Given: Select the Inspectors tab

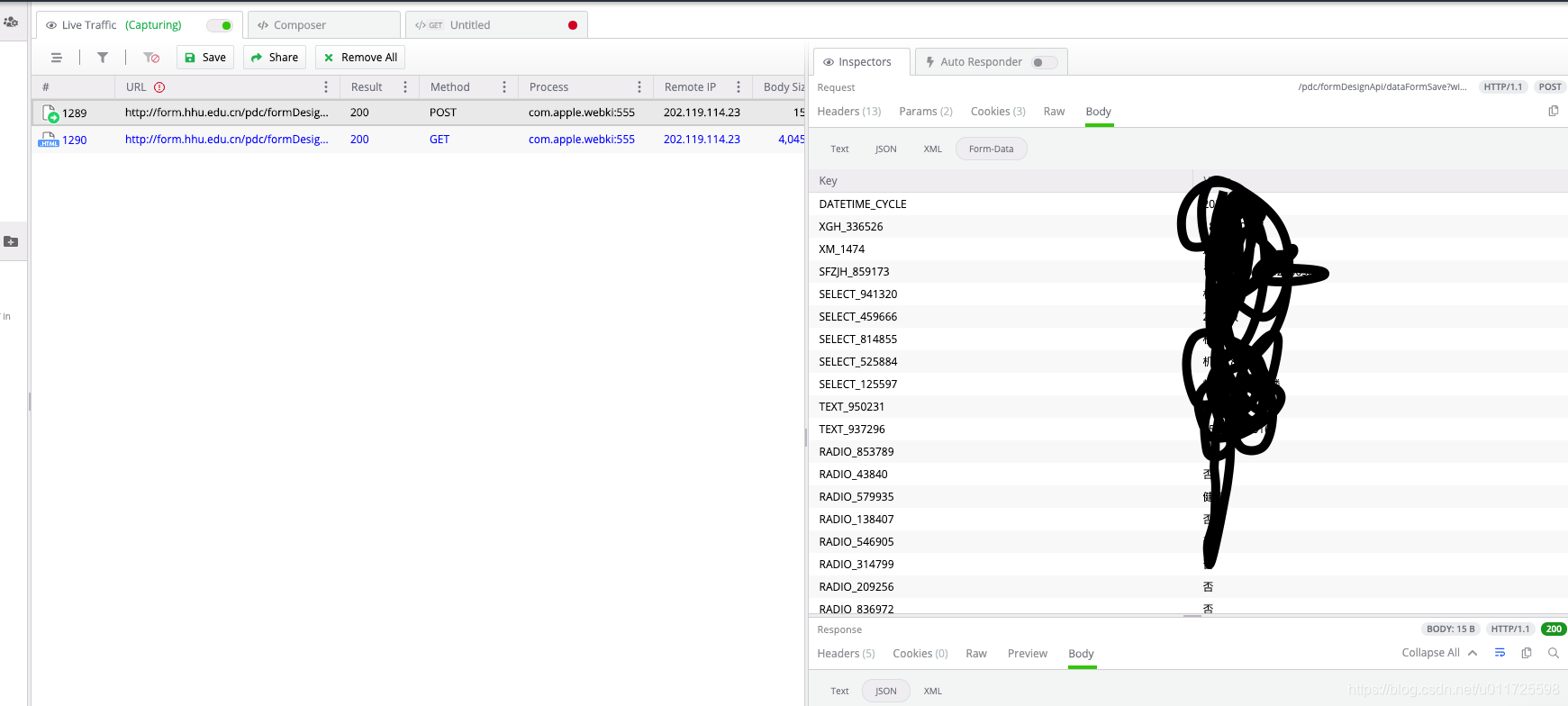Looking at the screenshot, I should click(x=862, y=62).
